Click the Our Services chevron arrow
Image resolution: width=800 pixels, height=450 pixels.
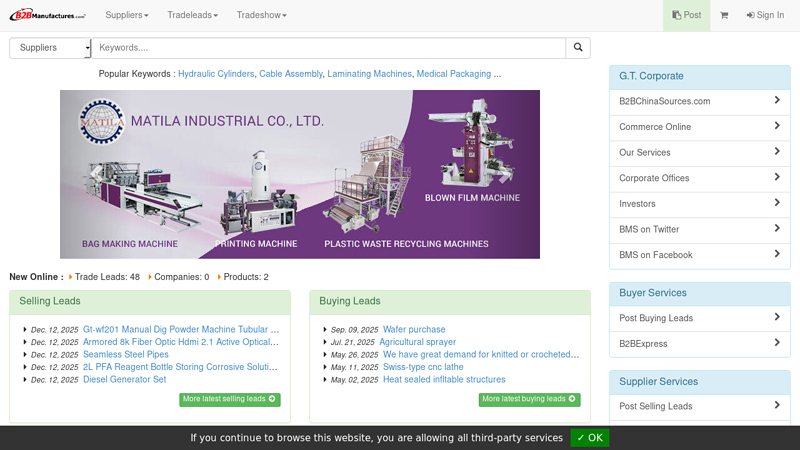[777, 151]
